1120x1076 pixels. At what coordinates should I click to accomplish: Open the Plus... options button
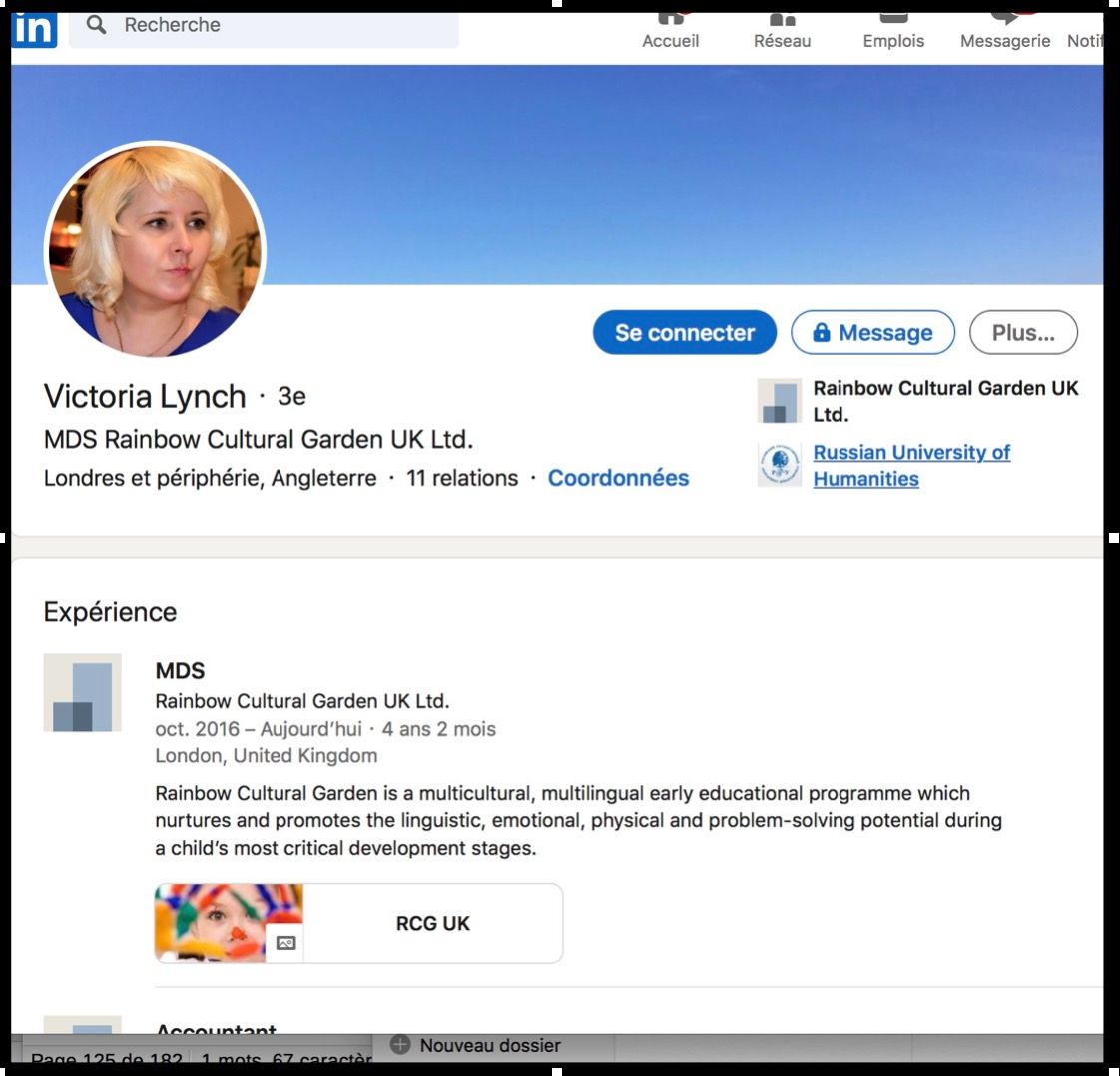[x=1023, y=332]
